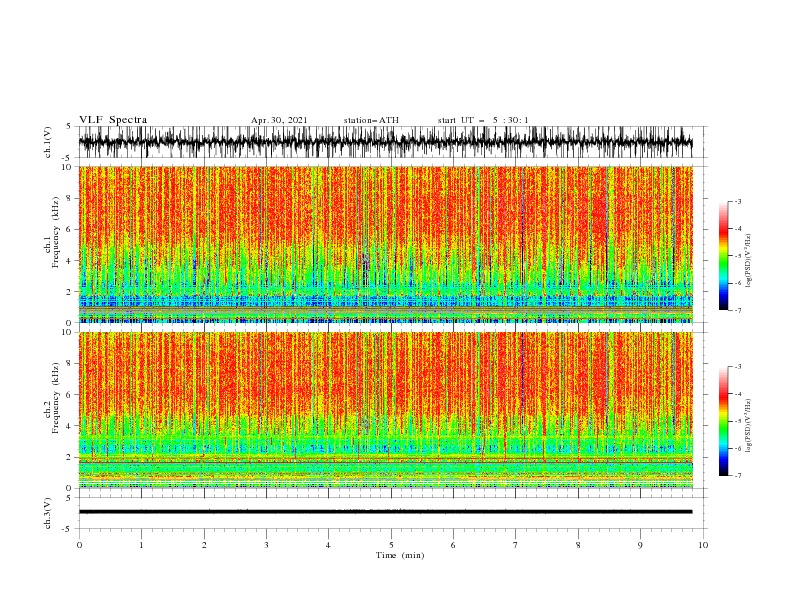This screenshot has width=792, height=612.
Task: Click the "6" kHz tick on ch.2 frequency axis
Action: coord(69,395)
